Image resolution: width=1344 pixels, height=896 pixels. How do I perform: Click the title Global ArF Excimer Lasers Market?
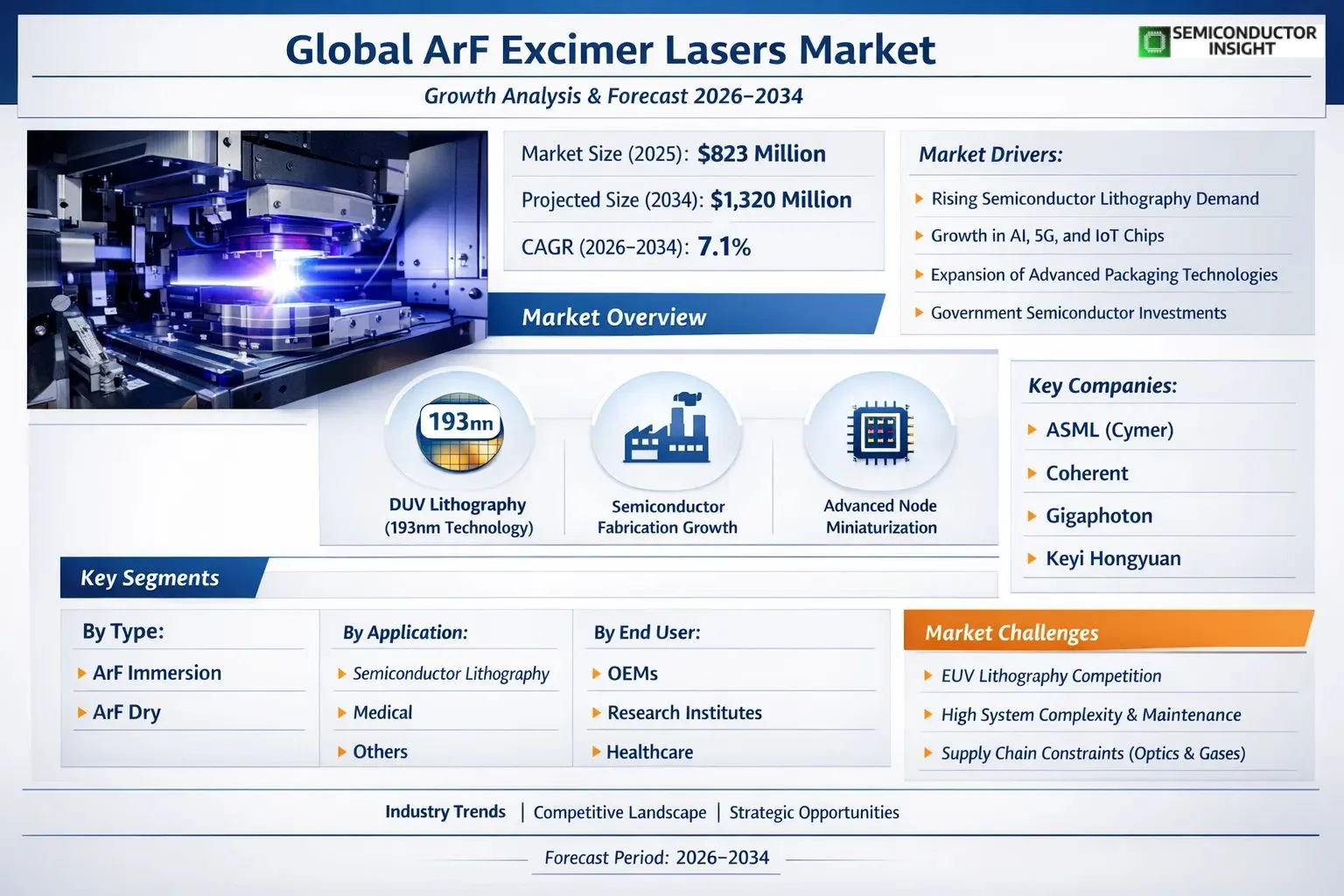pos(610,49)
